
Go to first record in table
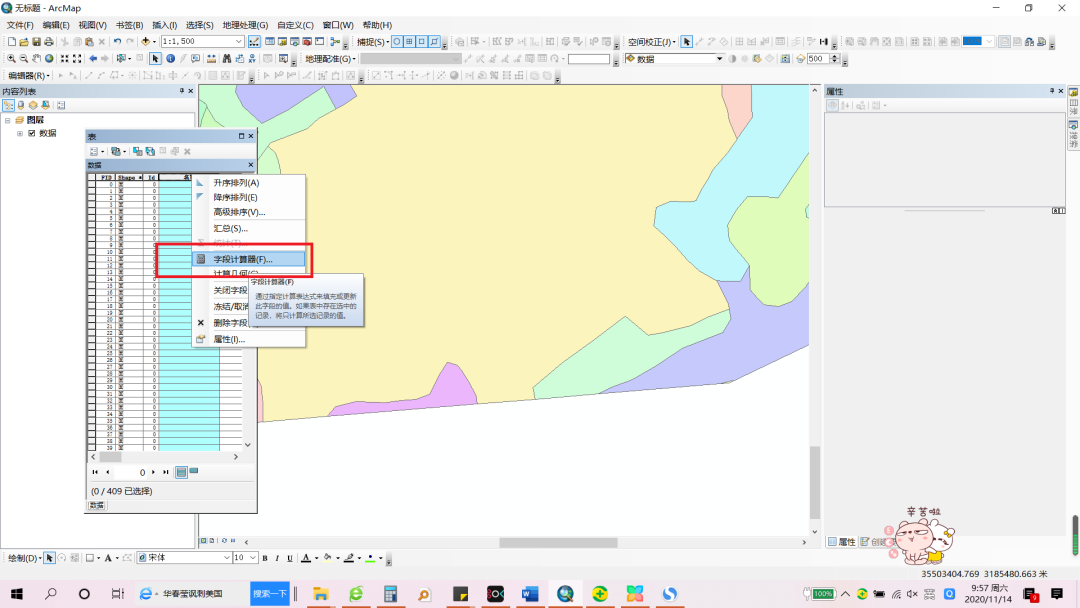pyautogui.click(x=95, y=472)
